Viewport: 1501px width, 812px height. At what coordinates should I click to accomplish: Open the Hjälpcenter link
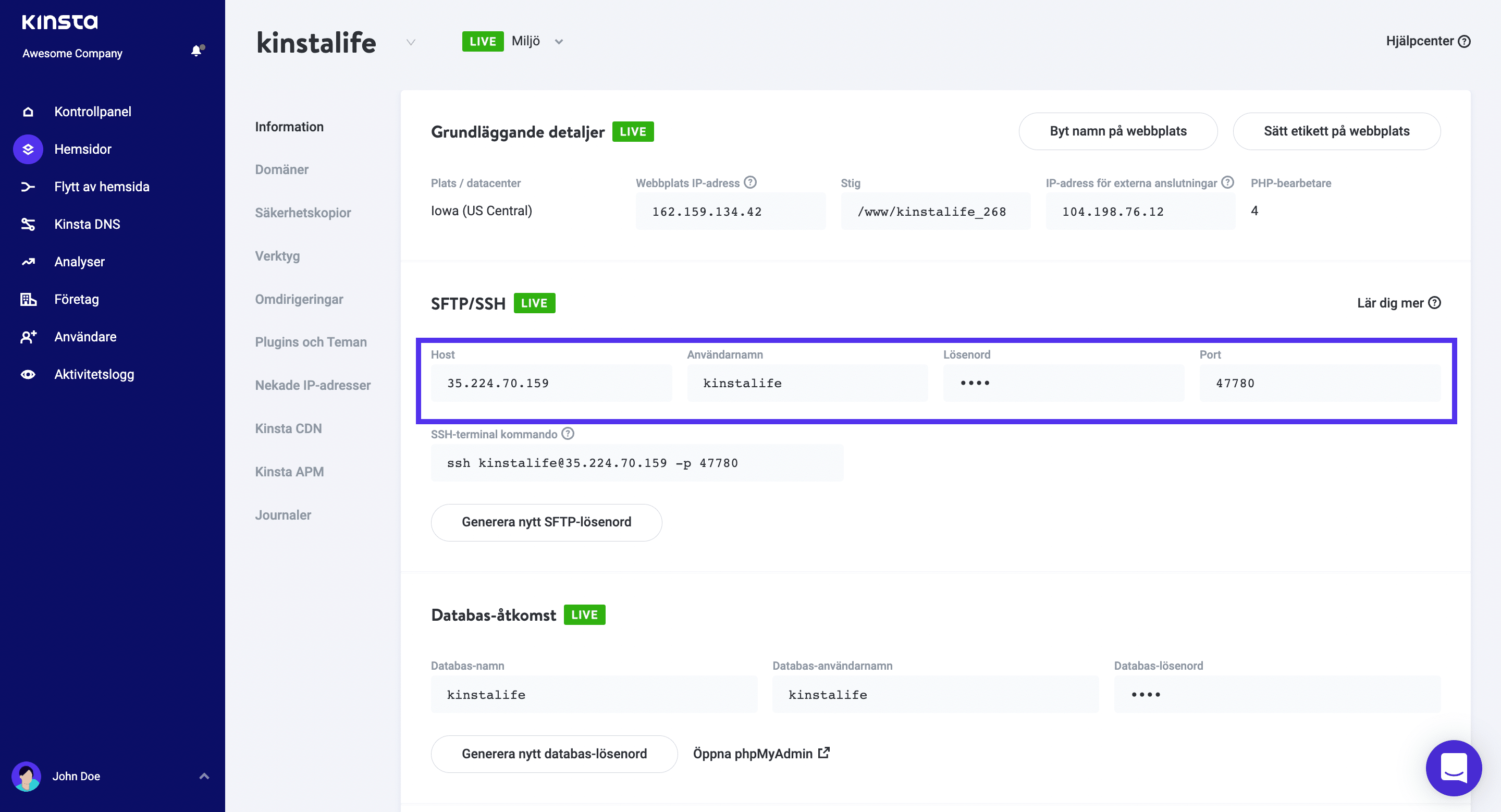[1428, 41]
